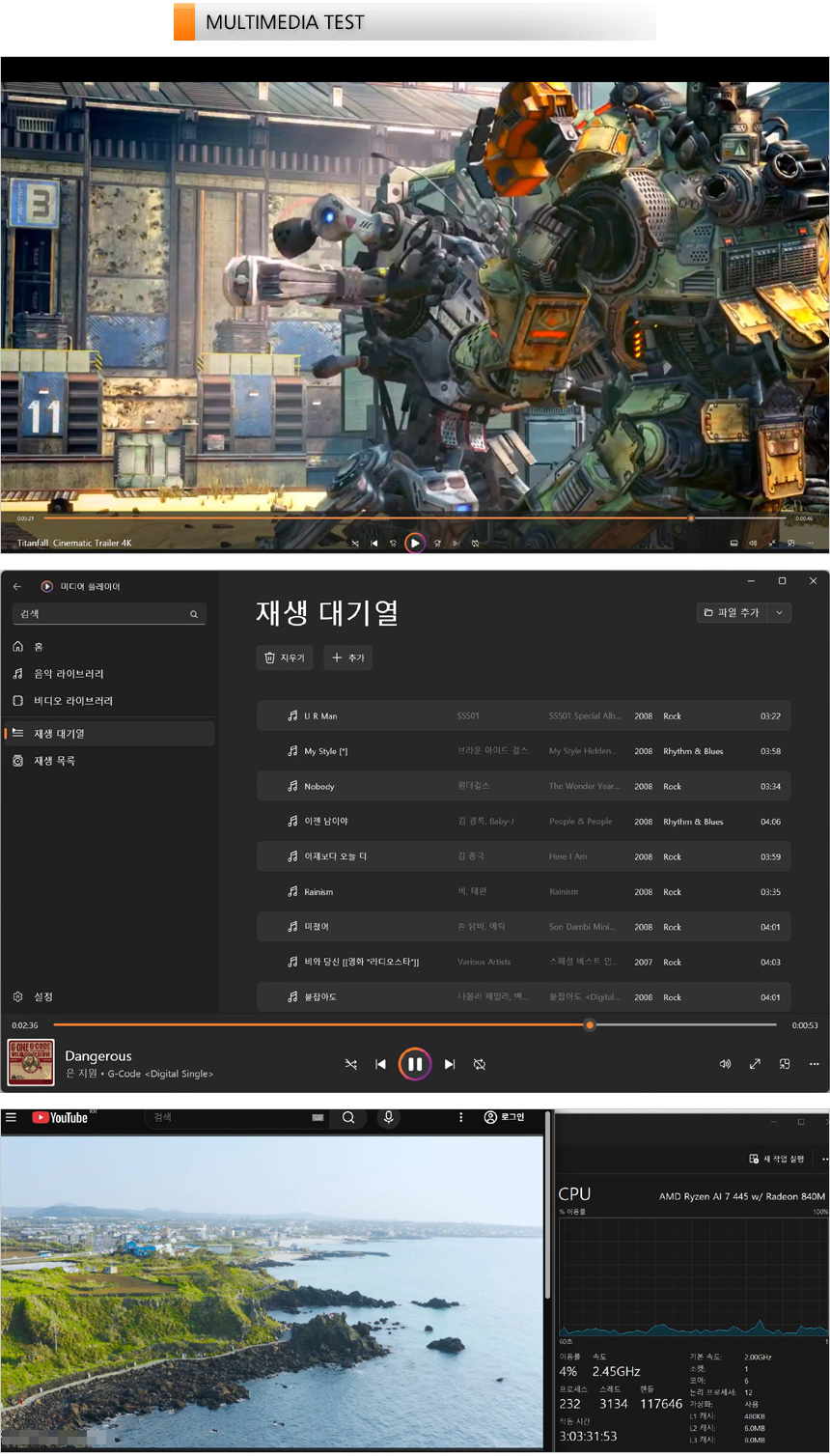830x1456 pixels.
Task: Toggle shuffle in the music player bar
Action: (350, 1064)
